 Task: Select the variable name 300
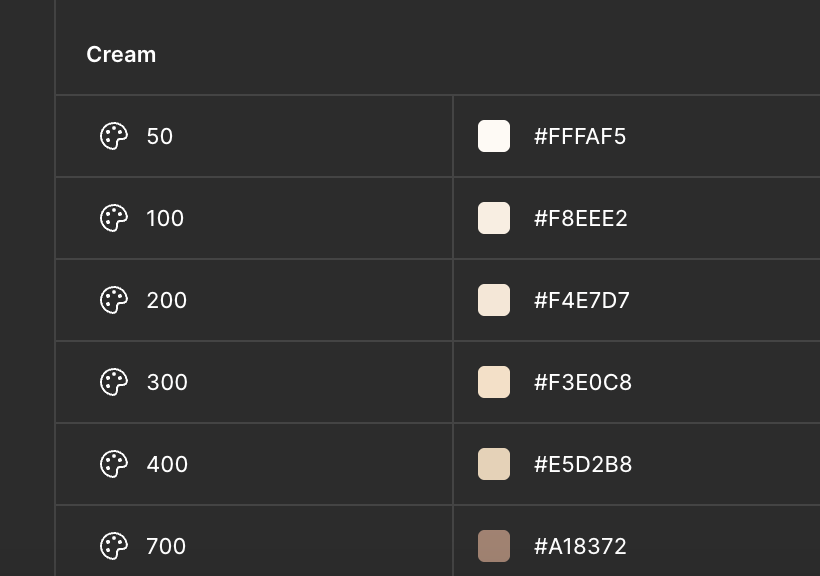click(x=167, y=382)
